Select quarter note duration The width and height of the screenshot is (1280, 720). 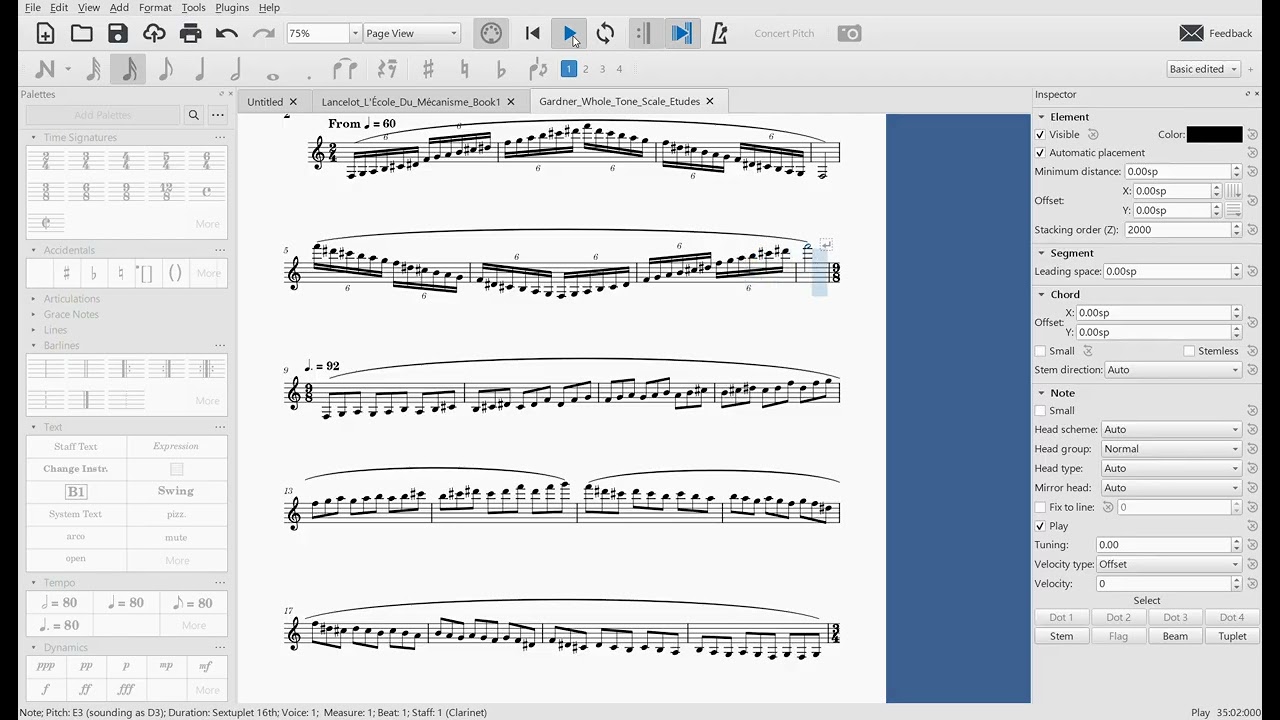(201, 69)
